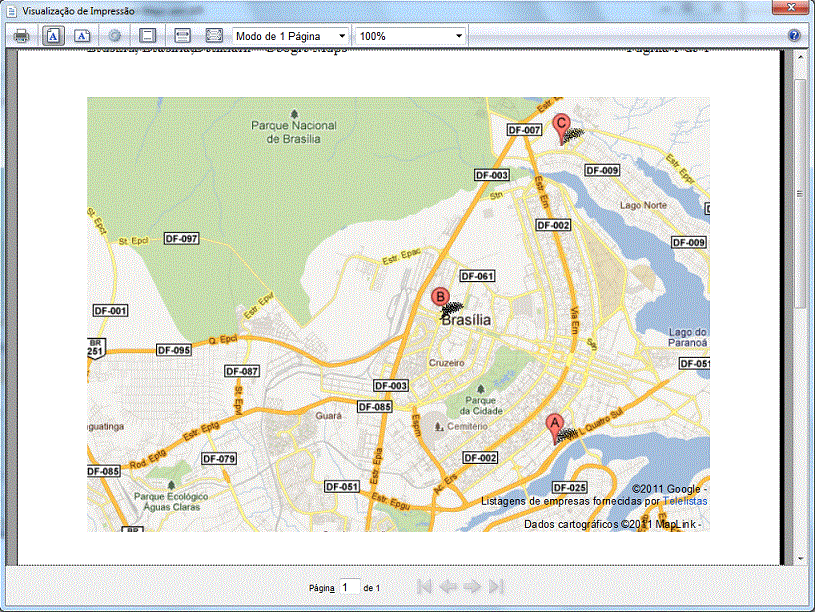Click map marker B

coord(440,302)
